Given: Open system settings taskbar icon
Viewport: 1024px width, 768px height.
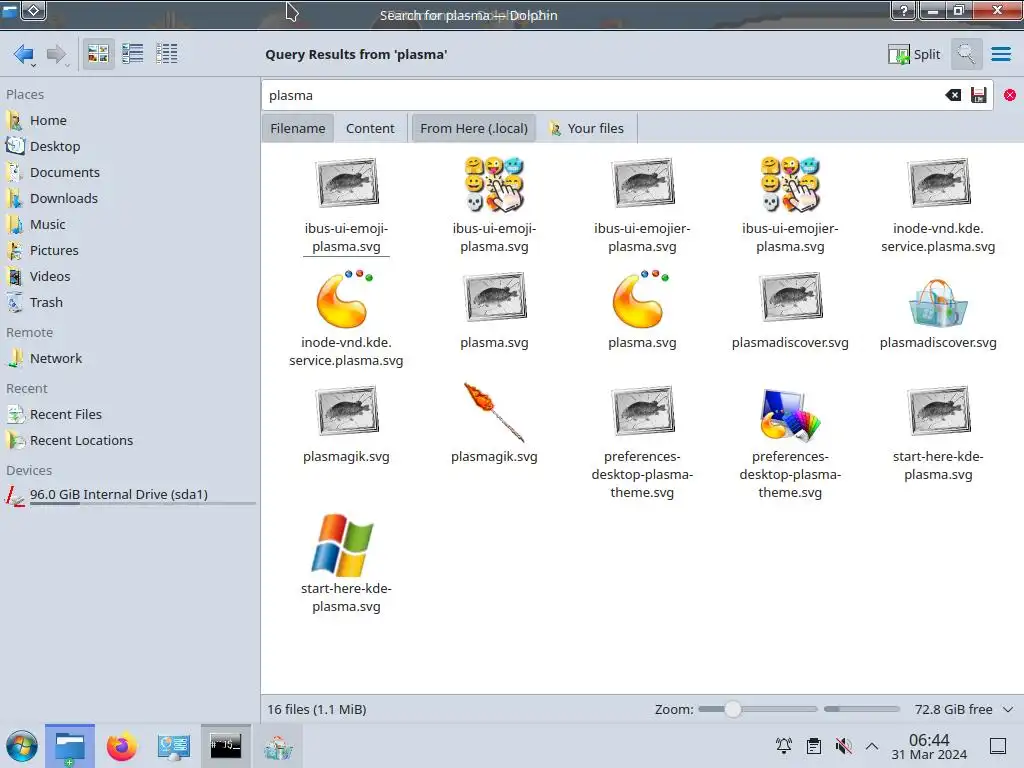Looking at the screenshot, I should pyautogui.click(x=173, y=746).
